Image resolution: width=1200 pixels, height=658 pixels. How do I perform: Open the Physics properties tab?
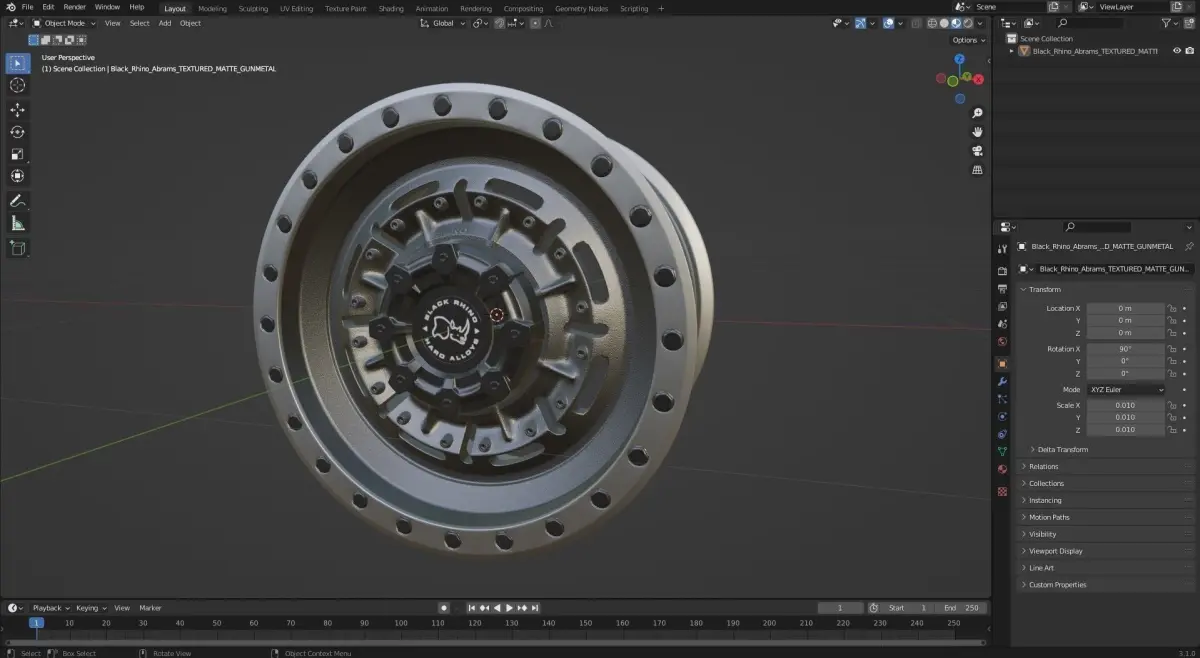1002,417
